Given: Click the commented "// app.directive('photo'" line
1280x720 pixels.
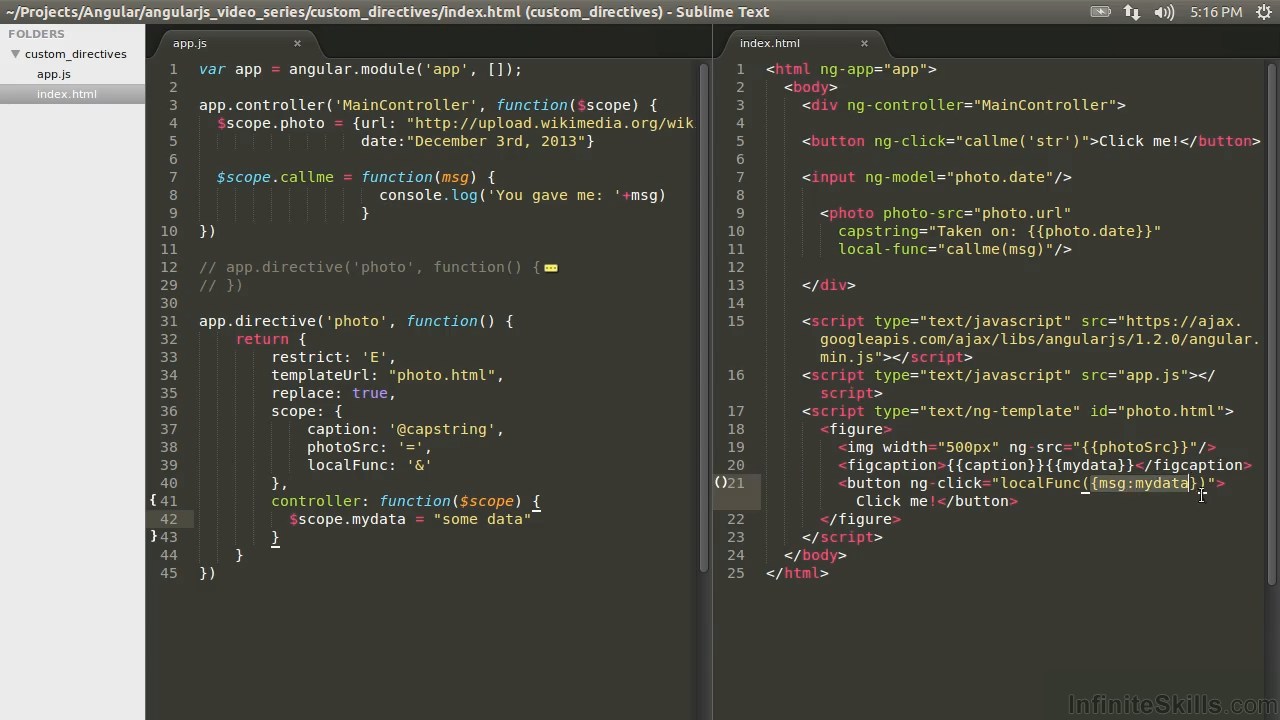Looking at the screenshot, I should (x=378, y=267).
